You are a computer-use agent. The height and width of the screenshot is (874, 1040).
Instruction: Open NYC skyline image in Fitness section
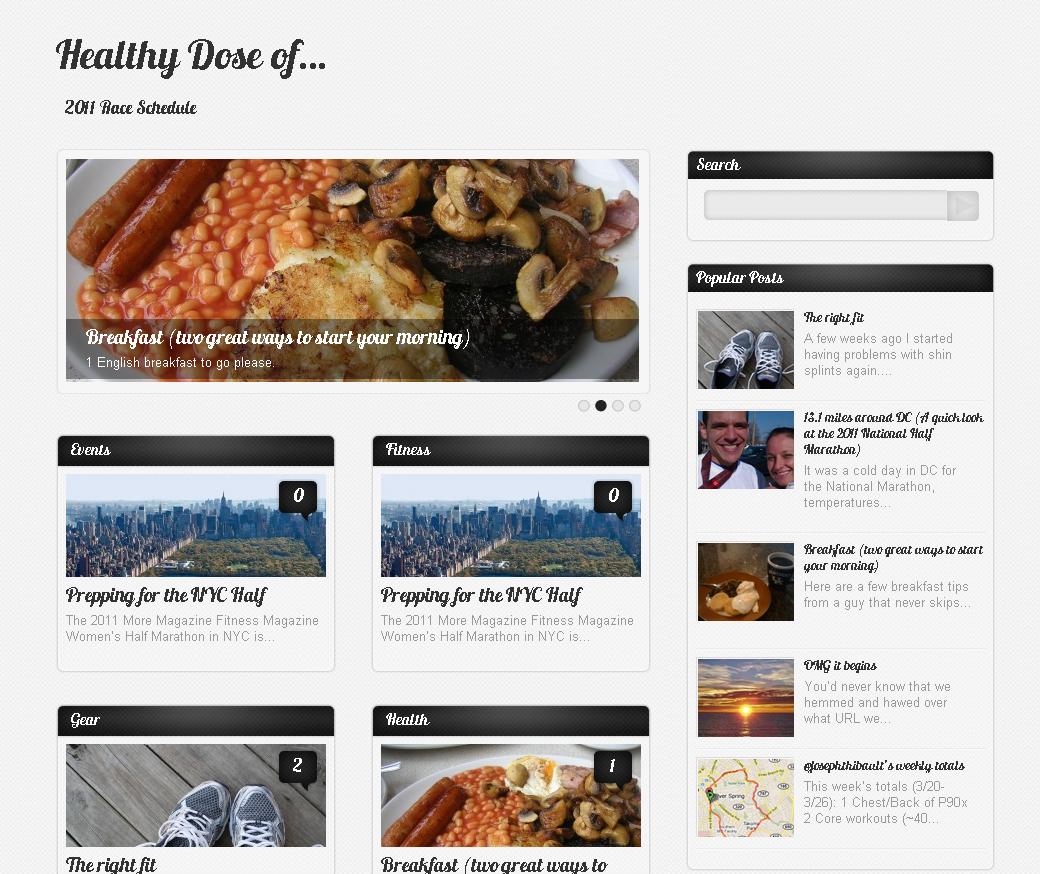511,525
